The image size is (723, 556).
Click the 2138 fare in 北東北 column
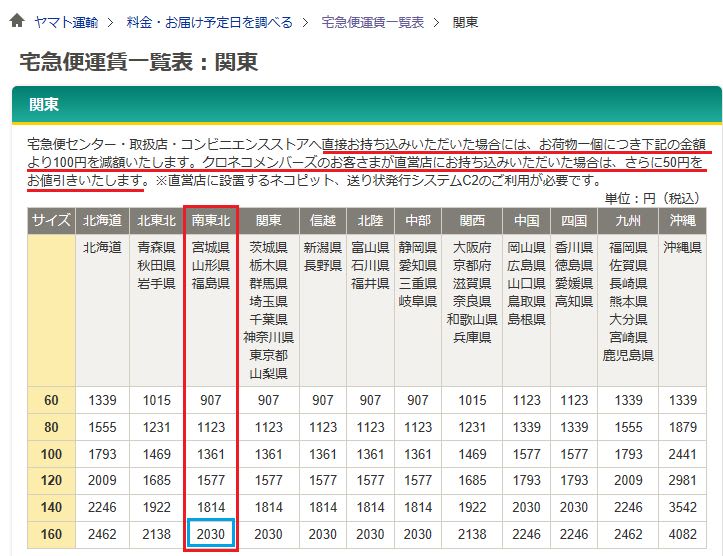157,534
